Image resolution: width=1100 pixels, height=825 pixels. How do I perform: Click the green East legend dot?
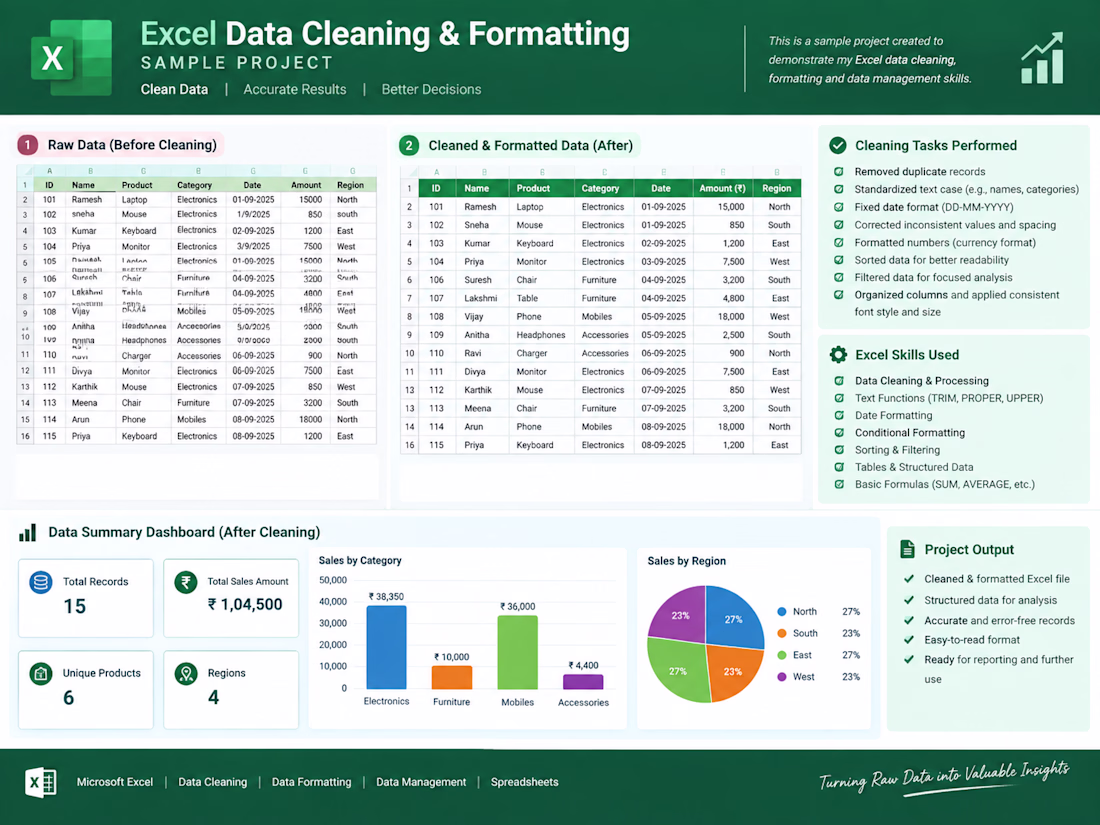point(782,655)
